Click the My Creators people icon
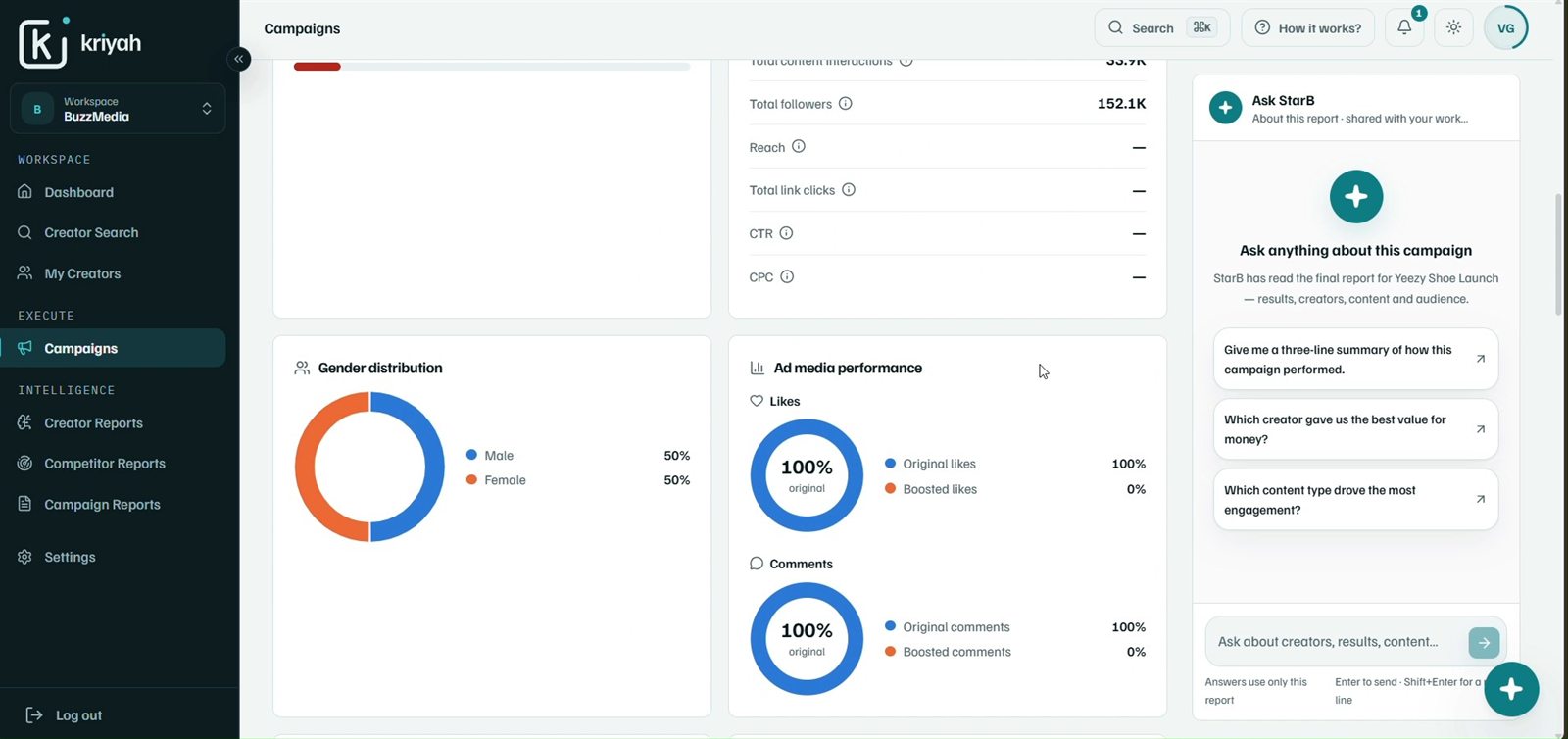The width and height of the screenshot is (1568, 739). pos(25,272)
